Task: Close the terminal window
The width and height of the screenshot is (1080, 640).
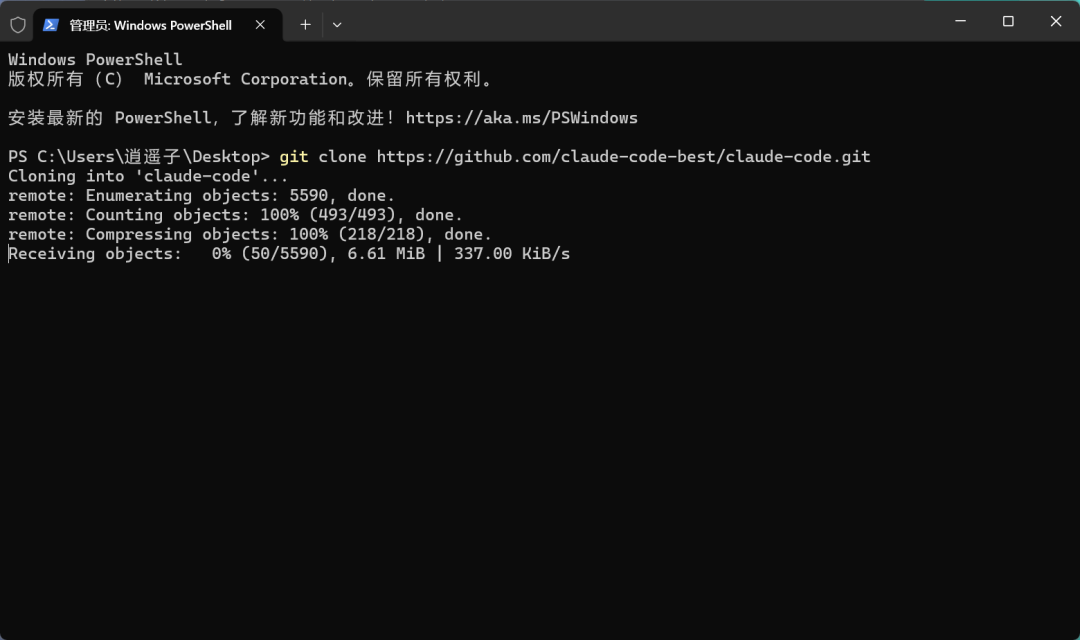Action: point(1055,21)
